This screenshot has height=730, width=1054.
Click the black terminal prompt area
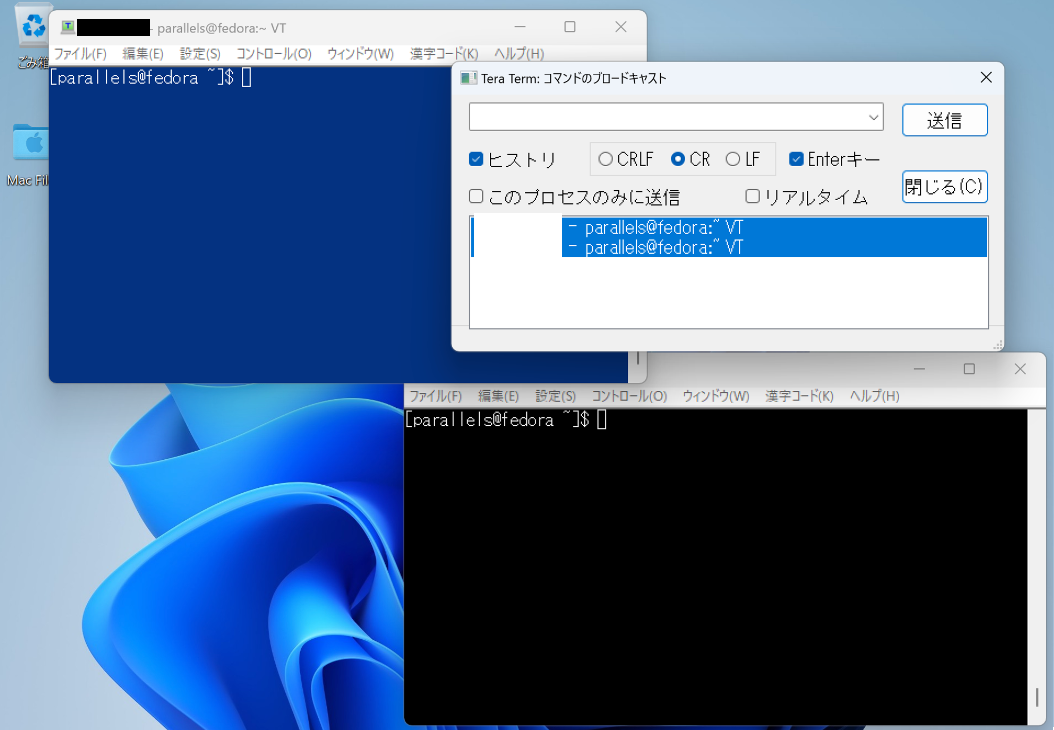point(505,419)
